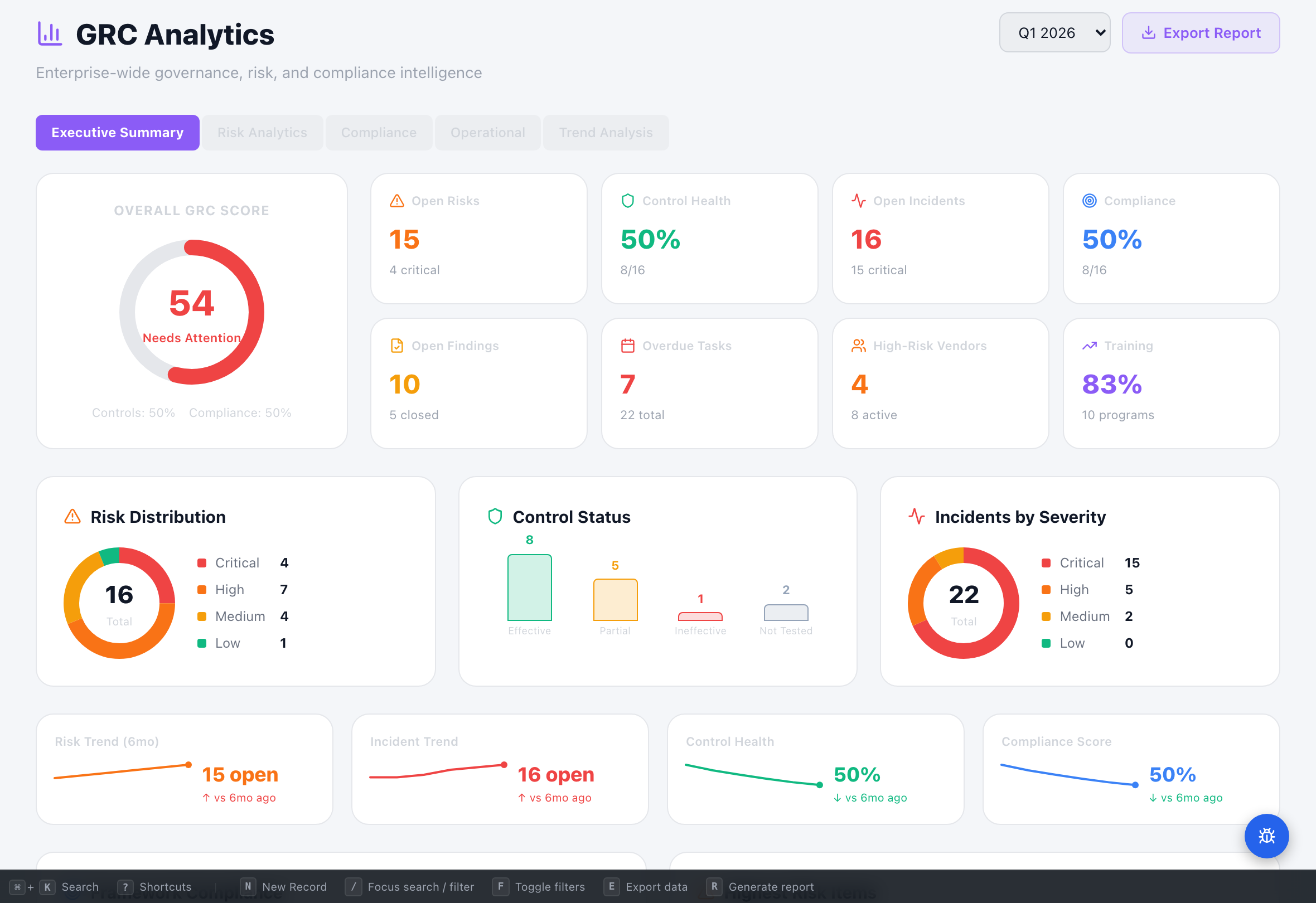
Task: Click the Training trend-line icon
Action: coord(1090,346)
